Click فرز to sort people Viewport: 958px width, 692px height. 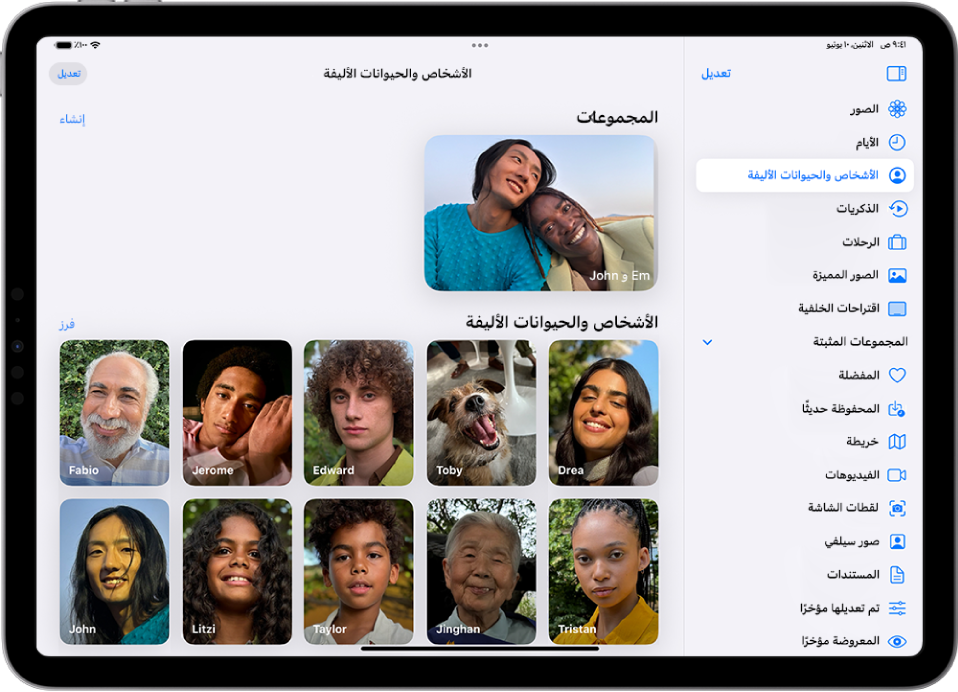(x=67, y=324)
